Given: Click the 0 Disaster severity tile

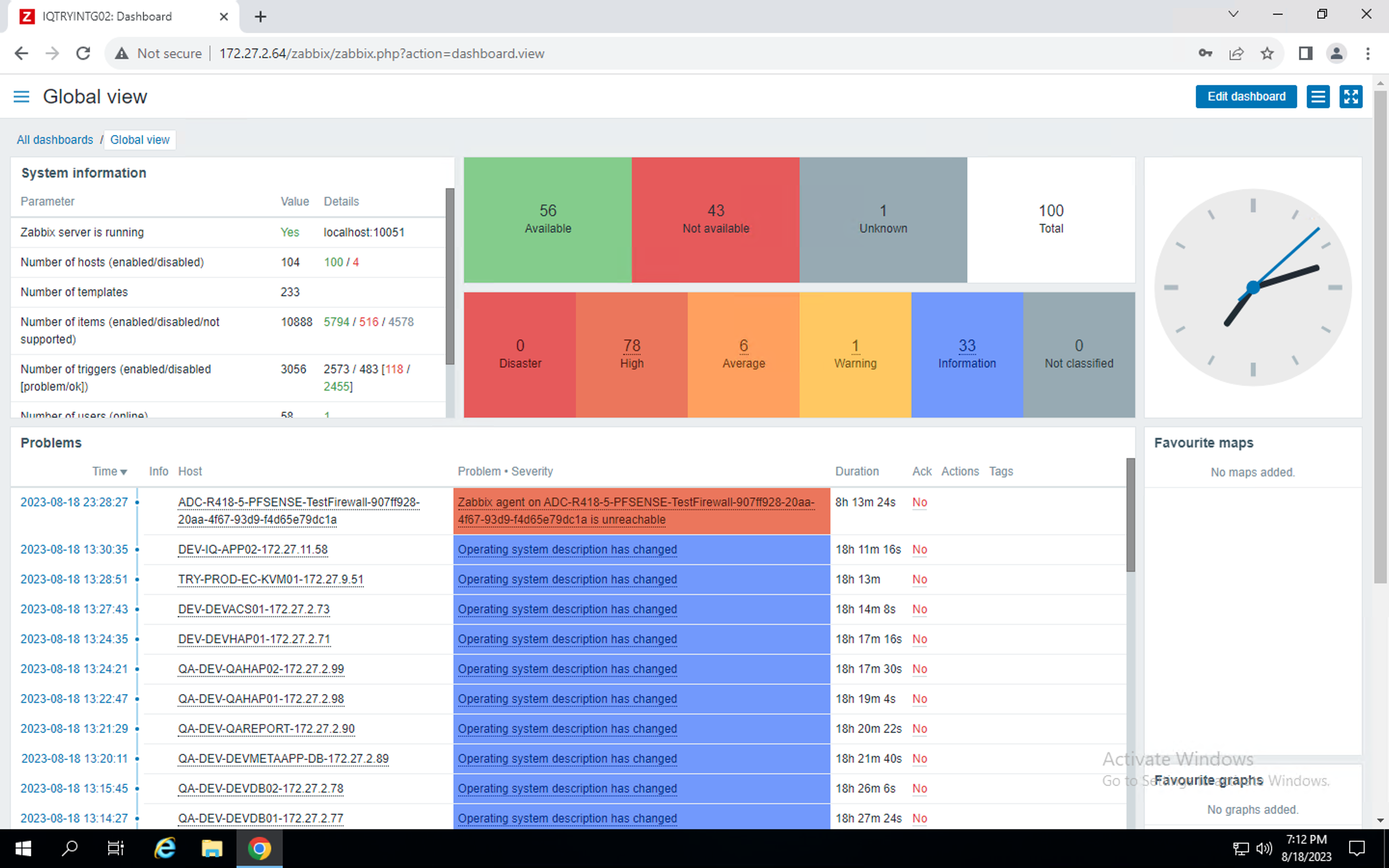Looking at the screenshot, I should [x=519, y=354].
